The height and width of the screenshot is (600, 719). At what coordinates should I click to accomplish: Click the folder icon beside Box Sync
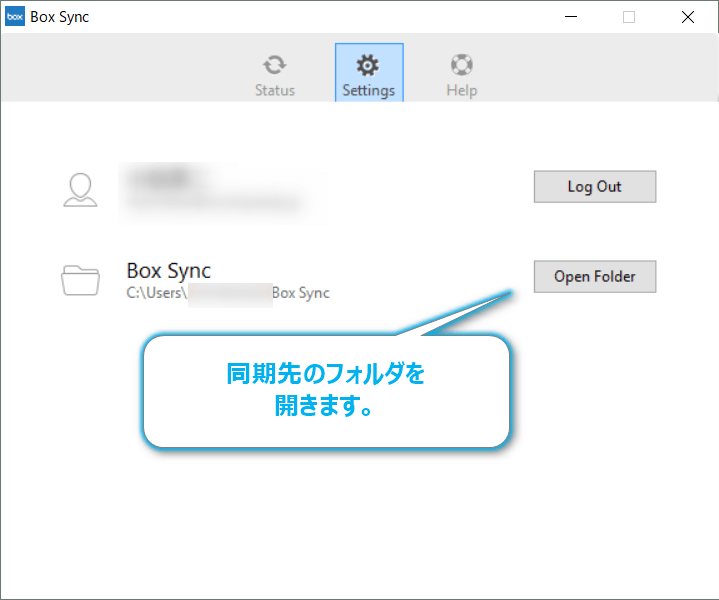(x=80, y=280)
